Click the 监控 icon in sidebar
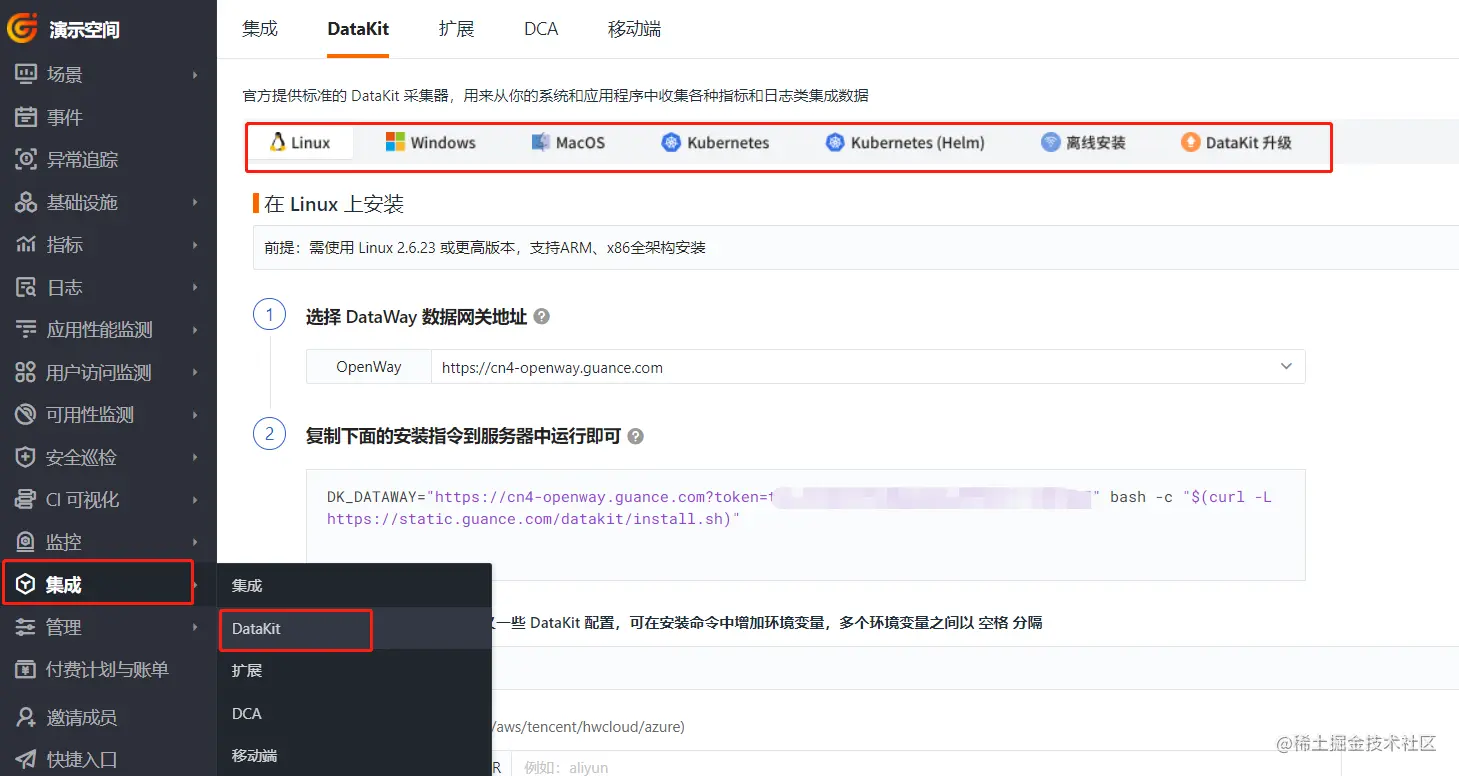This screenshot has height=776, width=1459. coord(26,542)
